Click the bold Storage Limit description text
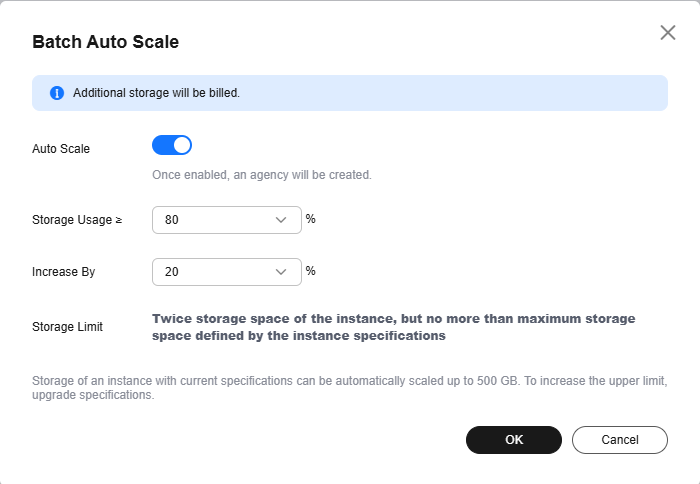700x484 pixels. pyautogui.click(x=393, y=327)
